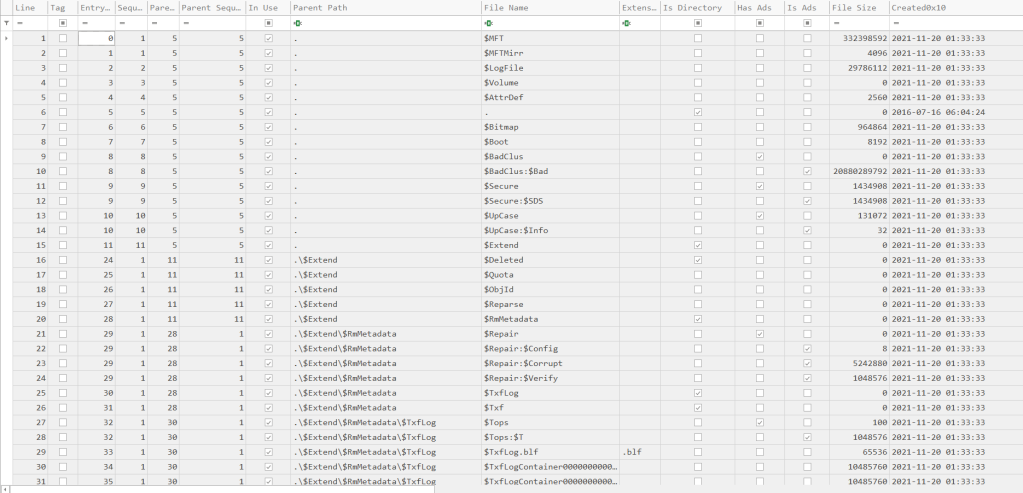Click the row indicator arrow beside line 1
Screen dimensions: 1023x493
pos(6,38)
